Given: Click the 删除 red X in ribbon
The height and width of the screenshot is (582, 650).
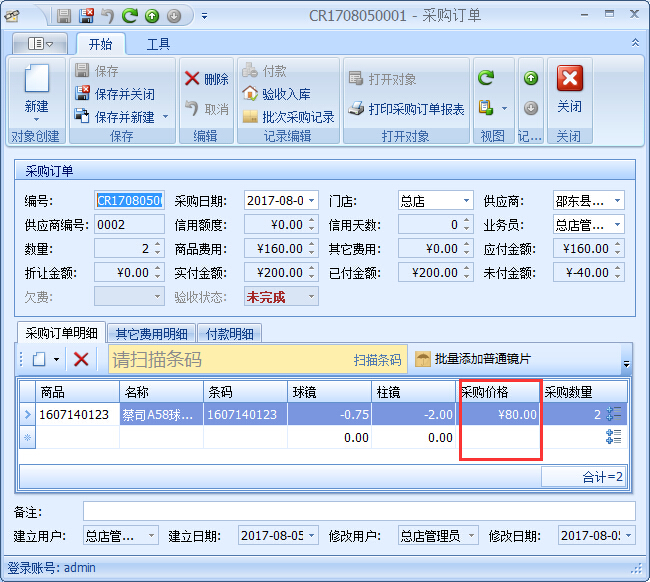Looking at the screenshot, I should point(206,79).
